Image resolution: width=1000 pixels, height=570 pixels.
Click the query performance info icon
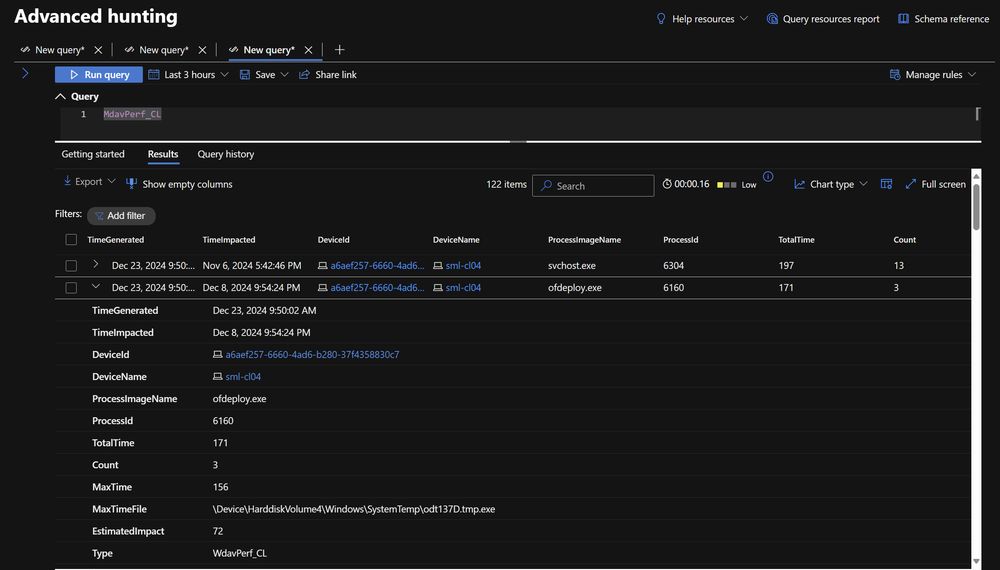tap(768, 177)
